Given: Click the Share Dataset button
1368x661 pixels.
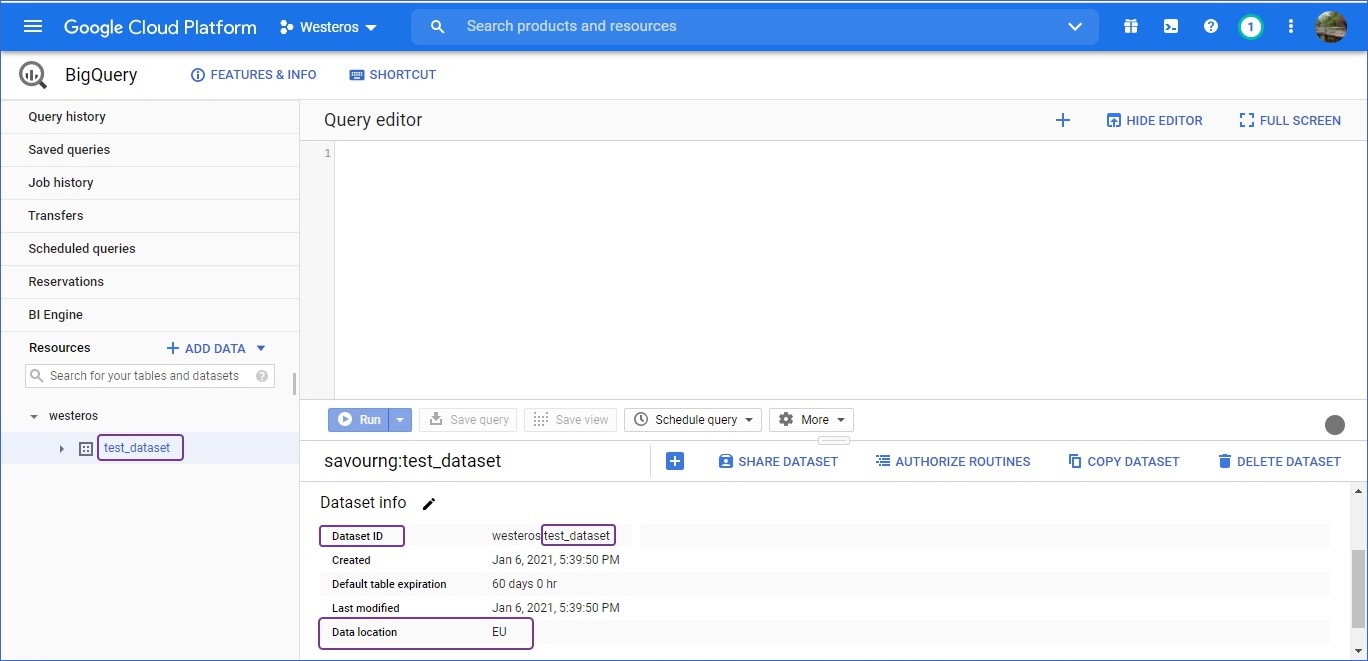Looking at the screenshot, I should [778, 461].
